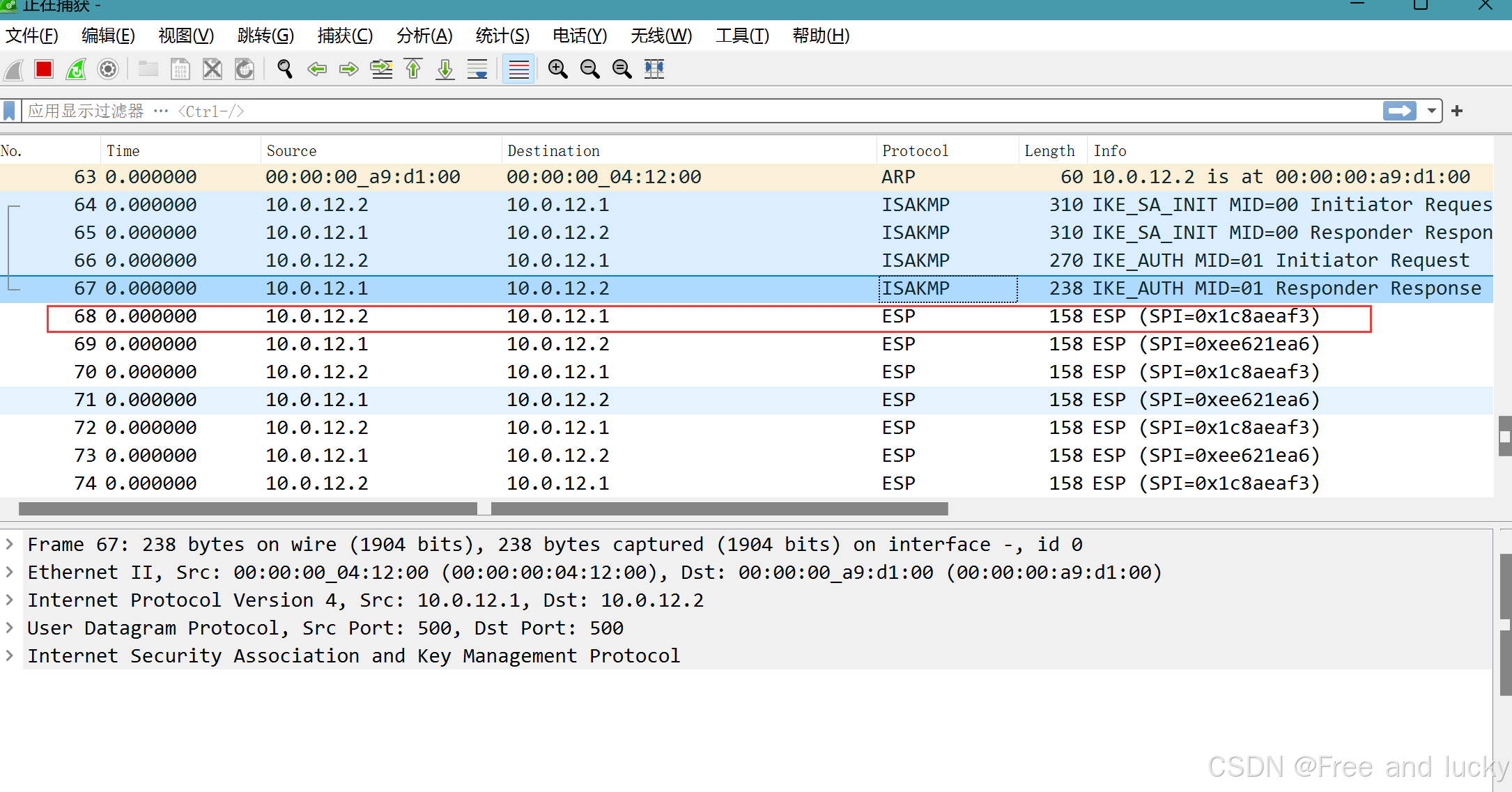Open the 分析(A) menu
The width and height of the screenshot is (1512, 792).
tap(424, 36)
